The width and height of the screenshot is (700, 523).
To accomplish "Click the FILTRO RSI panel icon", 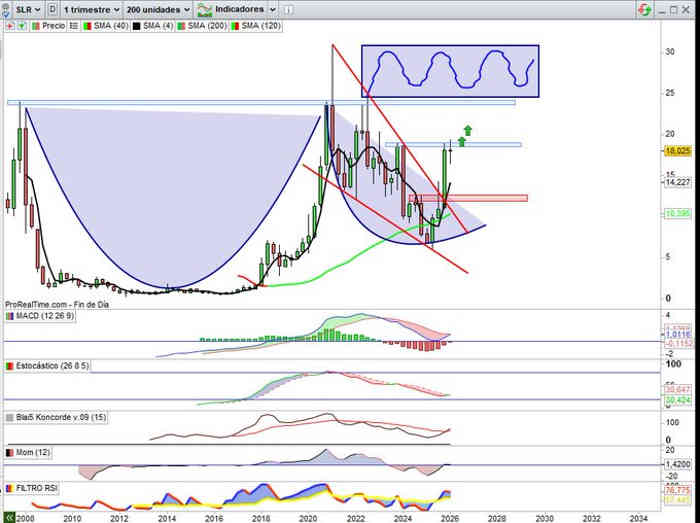I will (9, 488).
